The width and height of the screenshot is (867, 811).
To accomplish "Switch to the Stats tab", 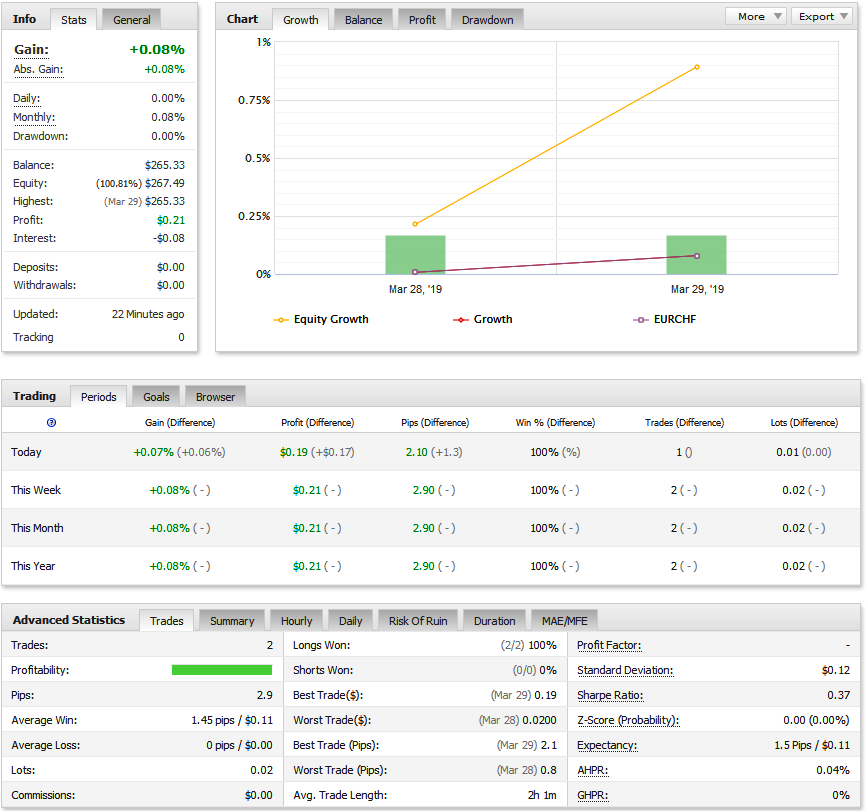I will pyautogui.click(x=74, y=20).
